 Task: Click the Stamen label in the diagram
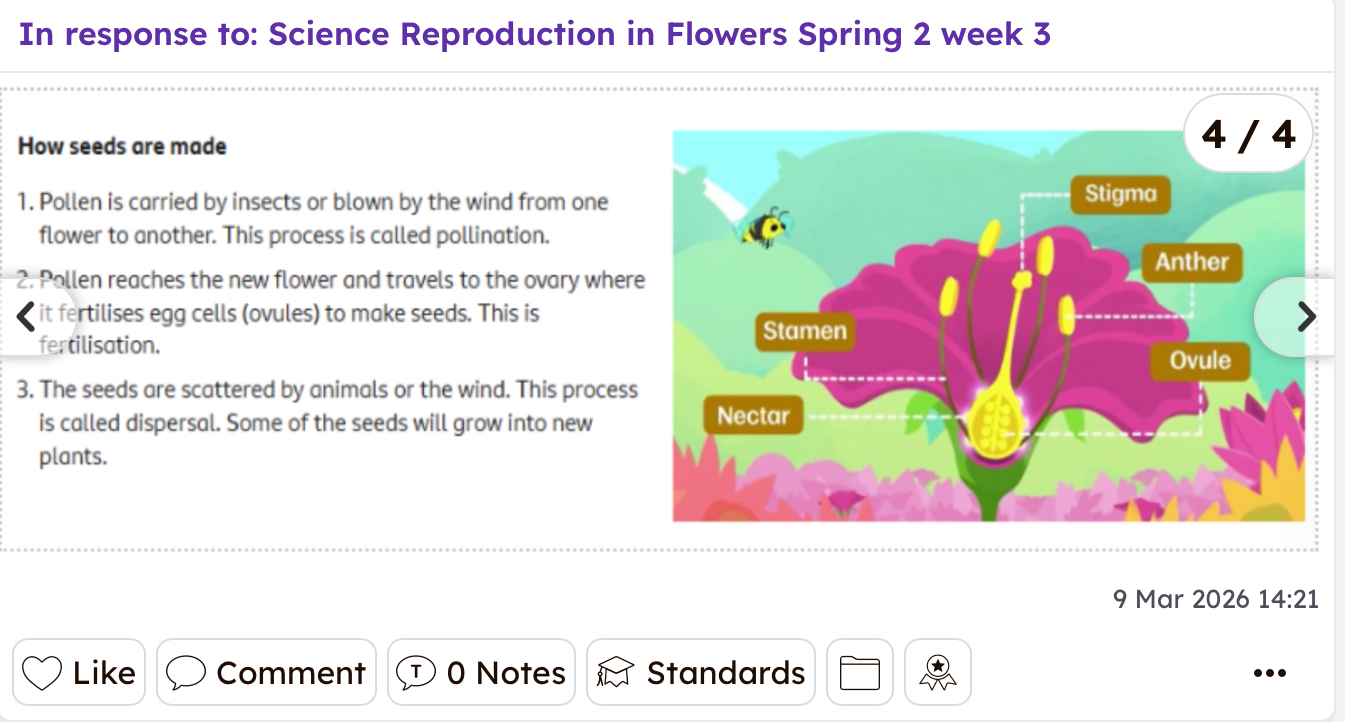tap(804, 331)
